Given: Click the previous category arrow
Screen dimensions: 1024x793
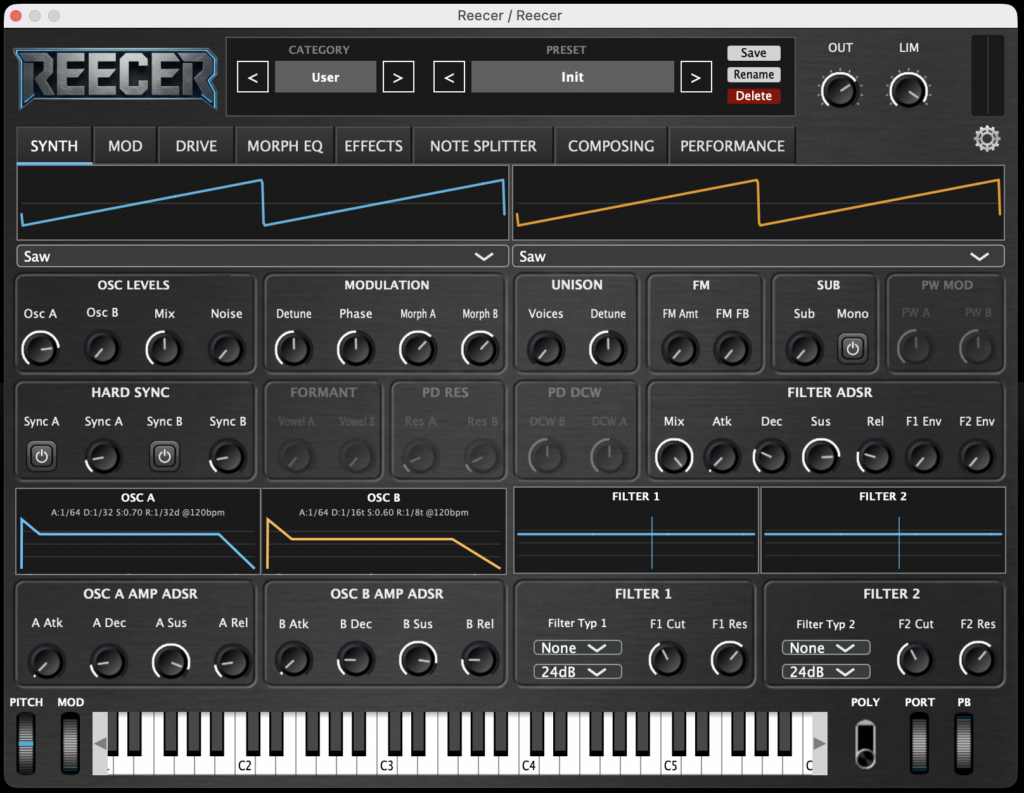Looking at the screenshot, I should pos(253,77).
